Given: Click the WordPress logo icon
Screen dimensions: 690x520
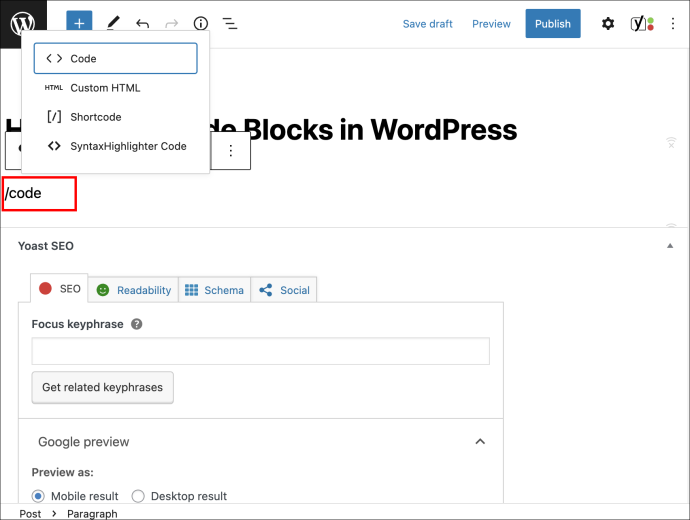Looking at the screenshot, I should coord(23,22).
